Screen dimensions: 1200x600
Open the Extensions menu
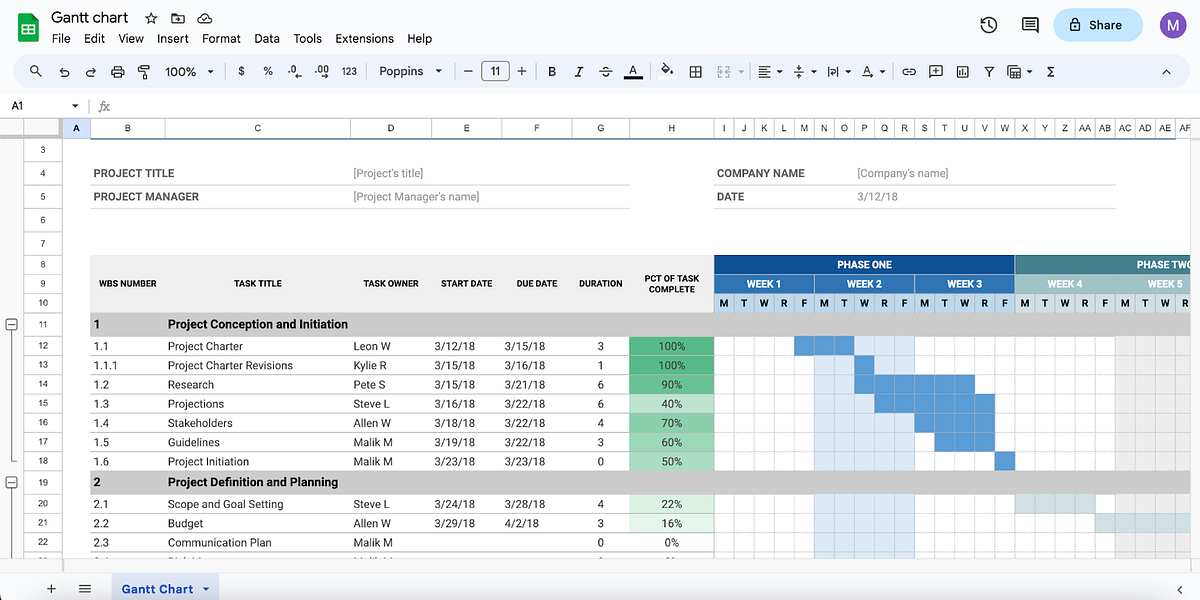pyautogui.click(x=364, y=39)
